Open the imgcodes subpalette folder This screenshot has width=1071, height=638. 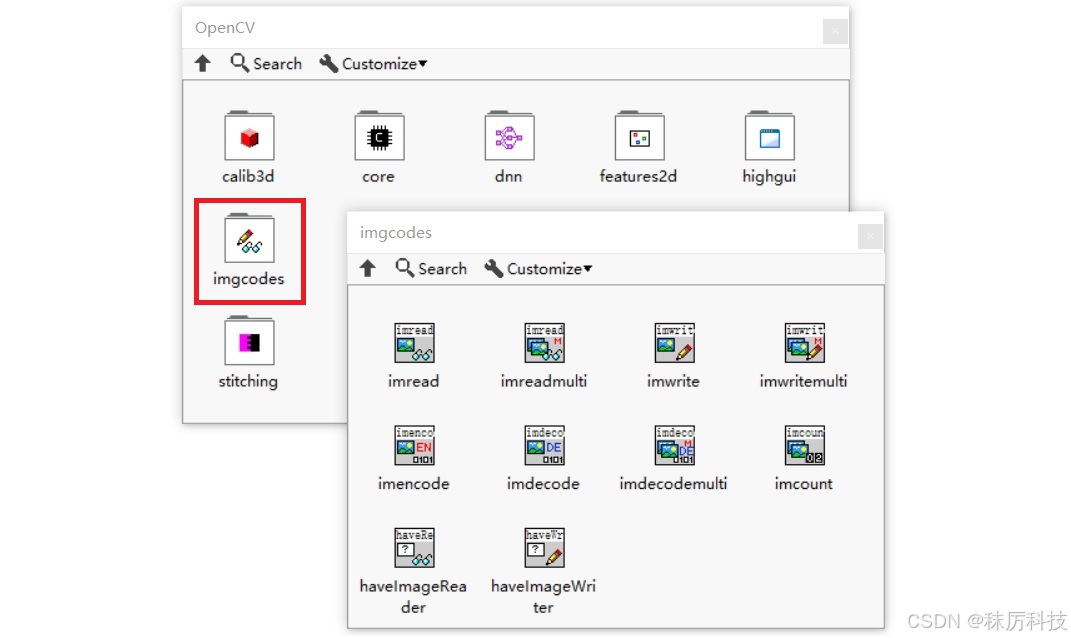249,238
